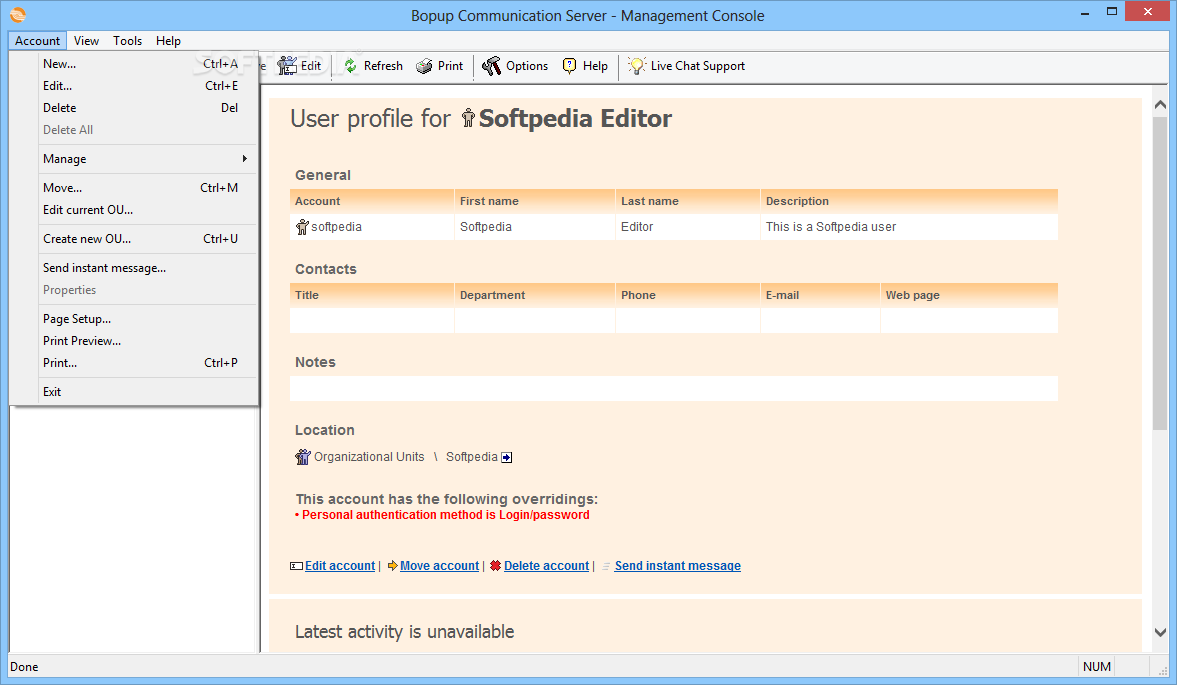Click the user icon in the profile heading

468,118
